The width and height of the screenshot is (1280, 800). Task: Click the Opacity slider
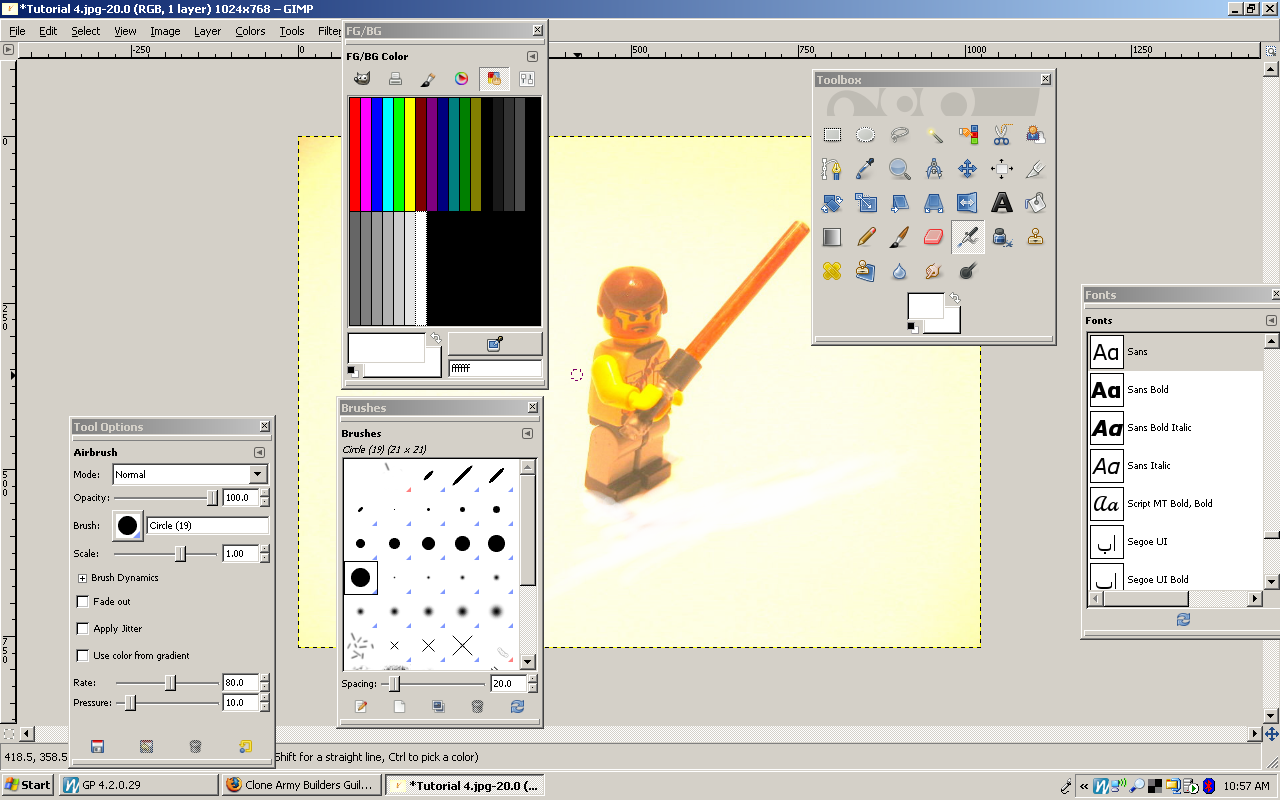166,497
